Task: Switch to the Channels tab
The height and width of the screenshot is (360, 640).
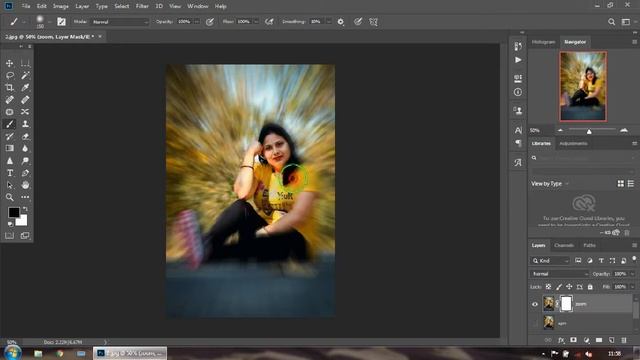Action: tap(564, 245)
